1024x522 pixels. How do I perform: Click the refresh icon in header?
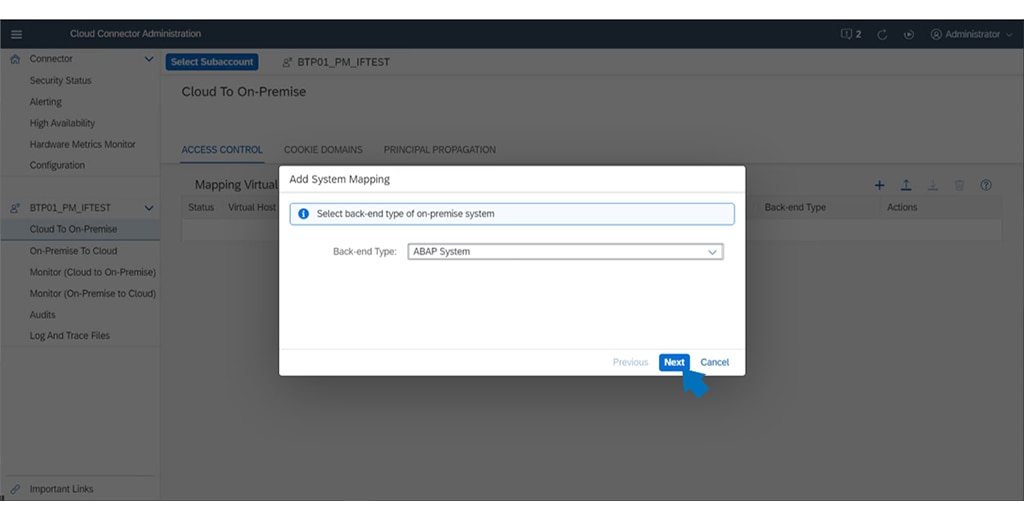[x=882, y=35]
